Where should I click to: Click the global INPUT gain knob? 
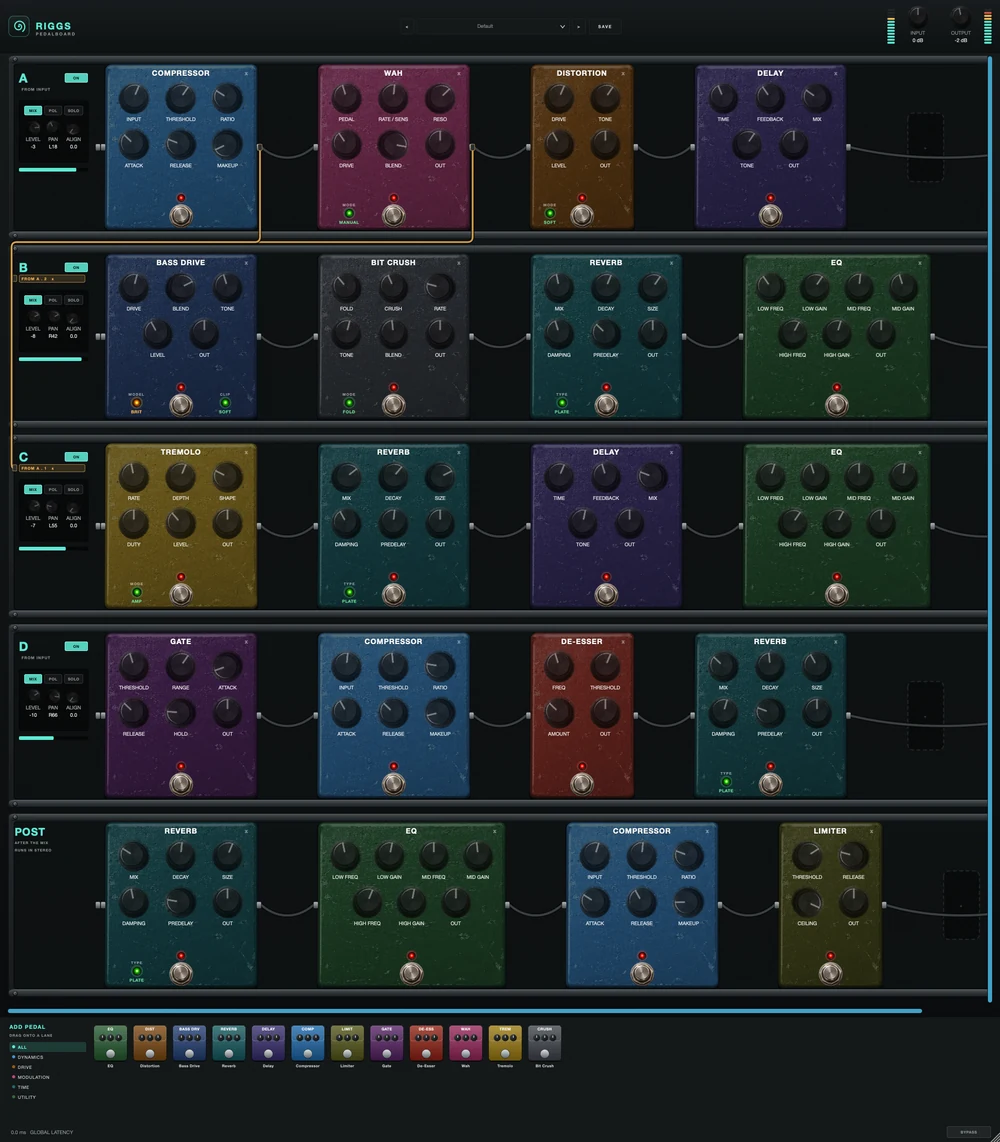[918, 16]
